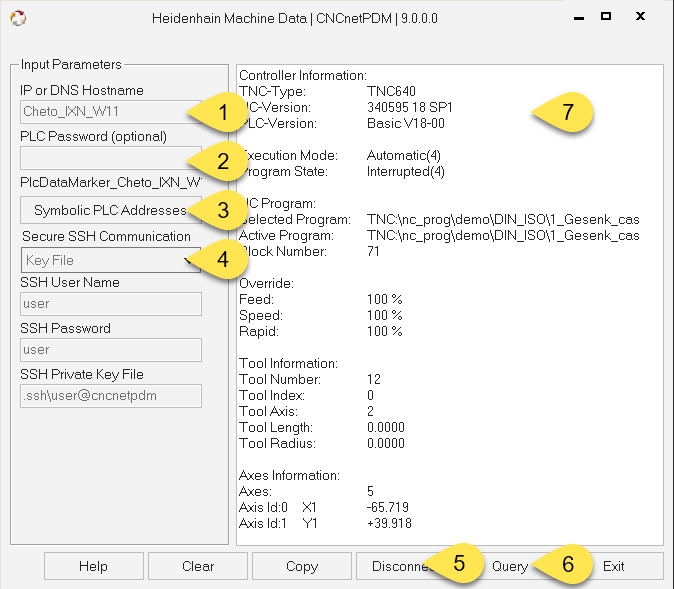
Task: Click the CNCnetPDM app icon in title bar
Action: (x=18, y=18)
